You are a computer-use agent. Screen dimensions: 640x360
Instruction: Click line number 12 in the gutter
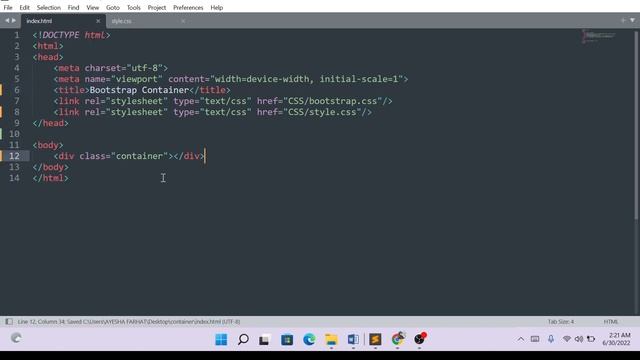(x=14, y=156)
